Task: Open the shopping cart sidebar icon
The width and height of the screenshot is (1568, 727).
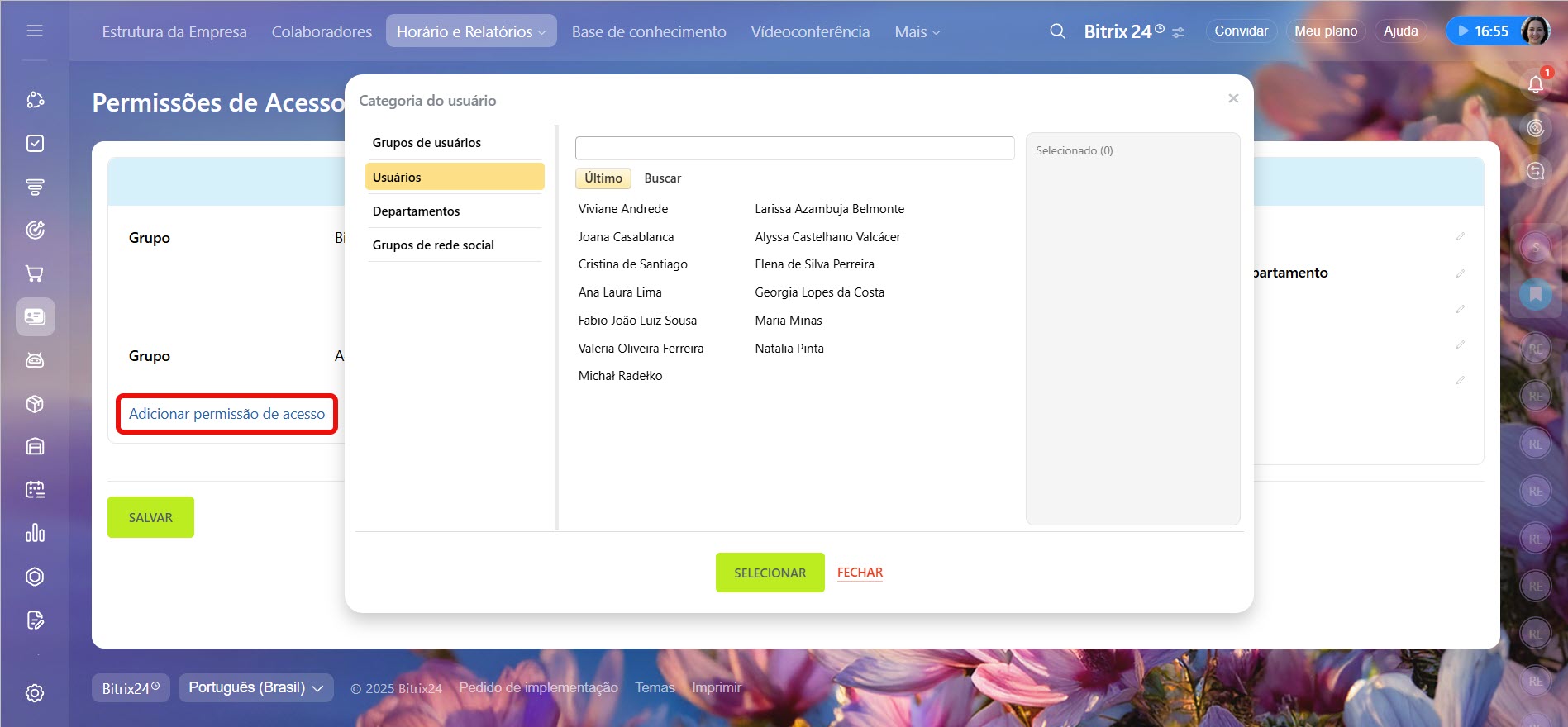Action: coord(35,273)
